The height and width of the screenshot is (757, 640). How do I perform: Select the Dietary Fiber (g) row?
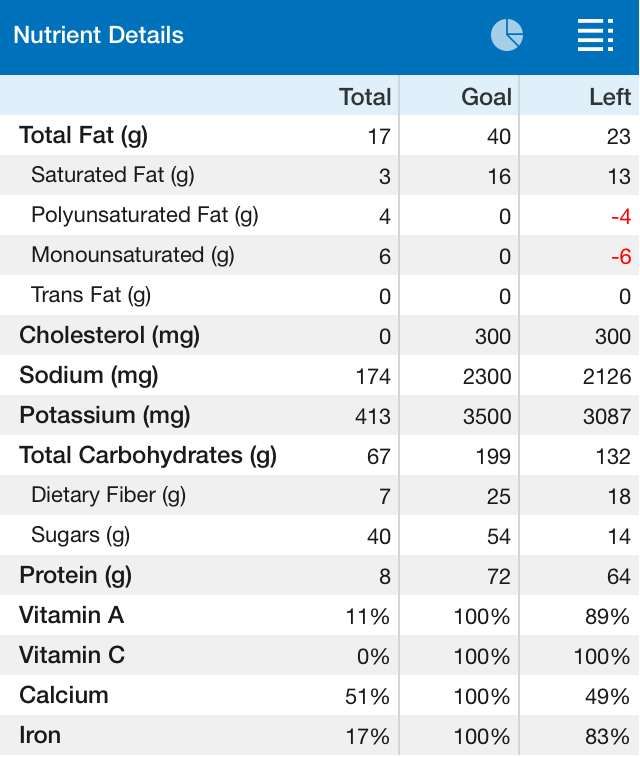coord(109,495)
